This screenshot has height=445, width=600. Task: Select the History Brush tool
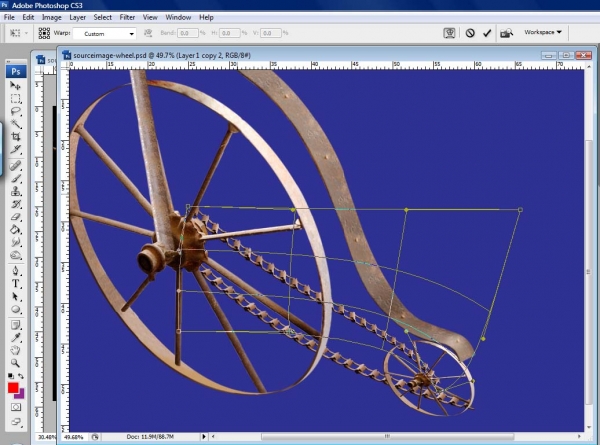[15, 204]
